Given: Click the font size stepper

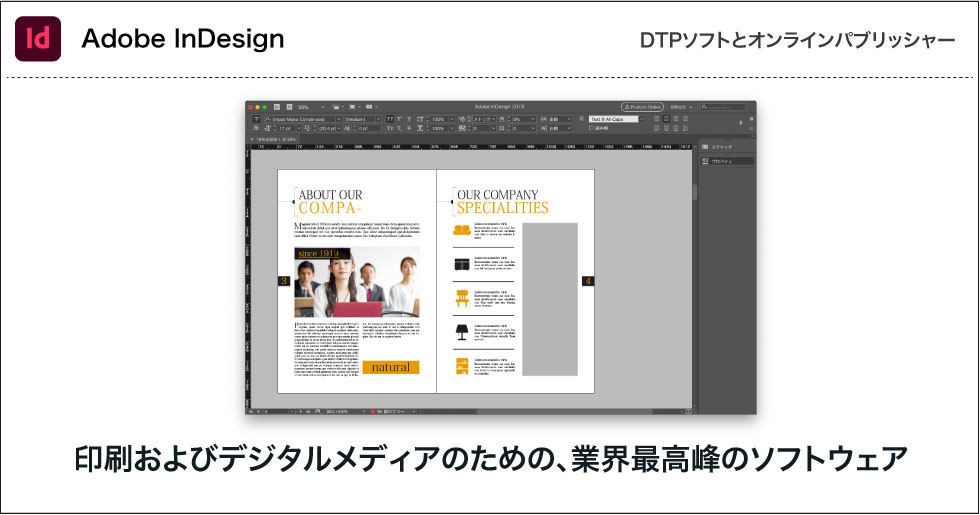Looking at the screenshot, I should [x=275, y=128].
